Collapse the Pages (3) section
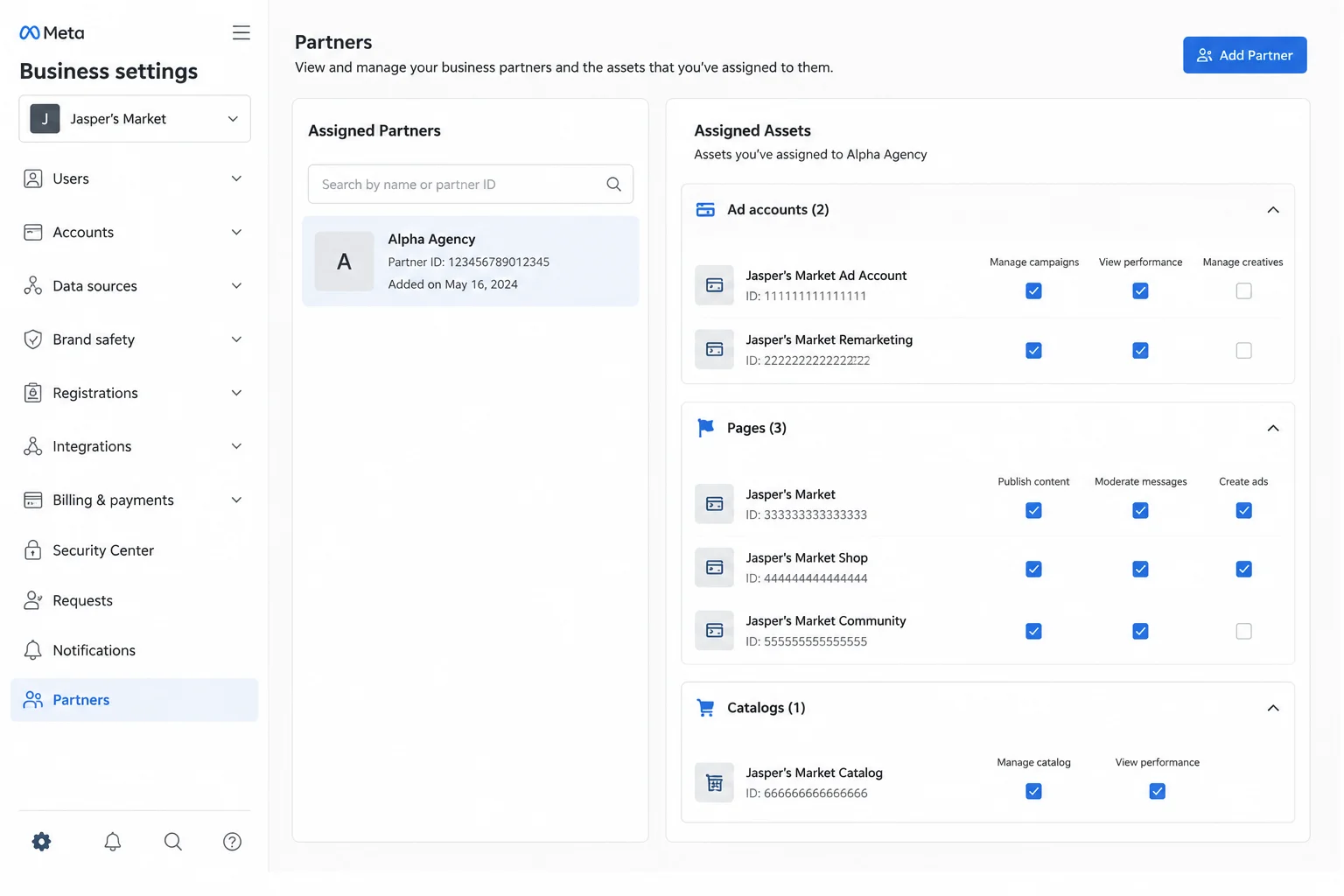This screenshot has height=896, width=1344. (x=1273, y=428)
